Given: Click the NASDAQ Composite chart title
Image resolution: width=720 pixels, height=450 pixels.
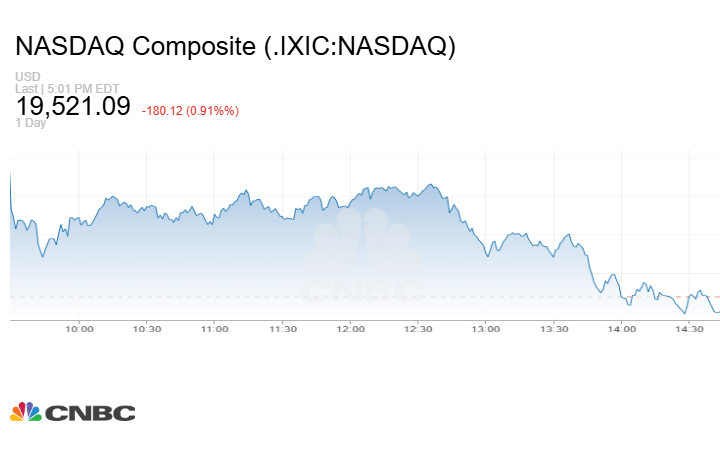Looking at the screenshot, I should click(235, 47).
